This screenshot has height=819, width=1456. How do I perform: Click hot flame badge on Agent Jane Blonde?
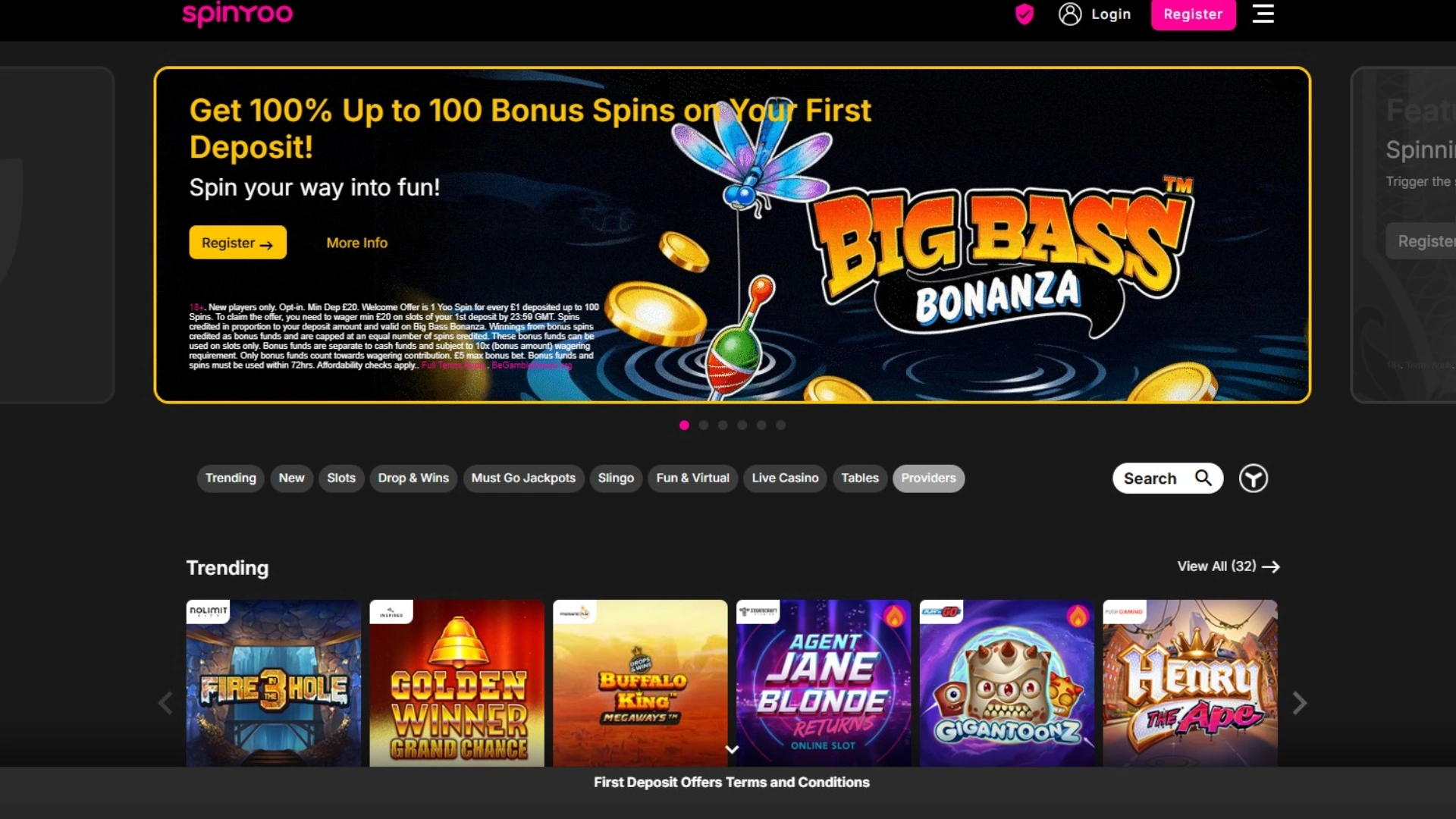tap(894, 616)
